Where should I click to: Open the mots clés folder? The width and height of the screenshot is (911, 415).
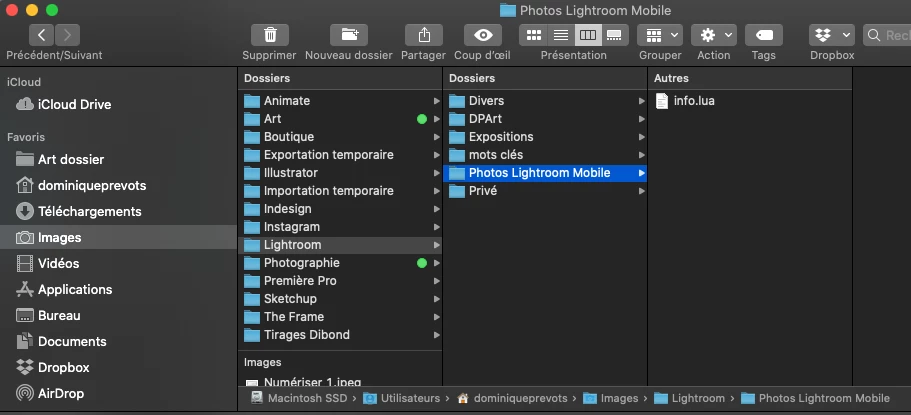tap(545, 155)
